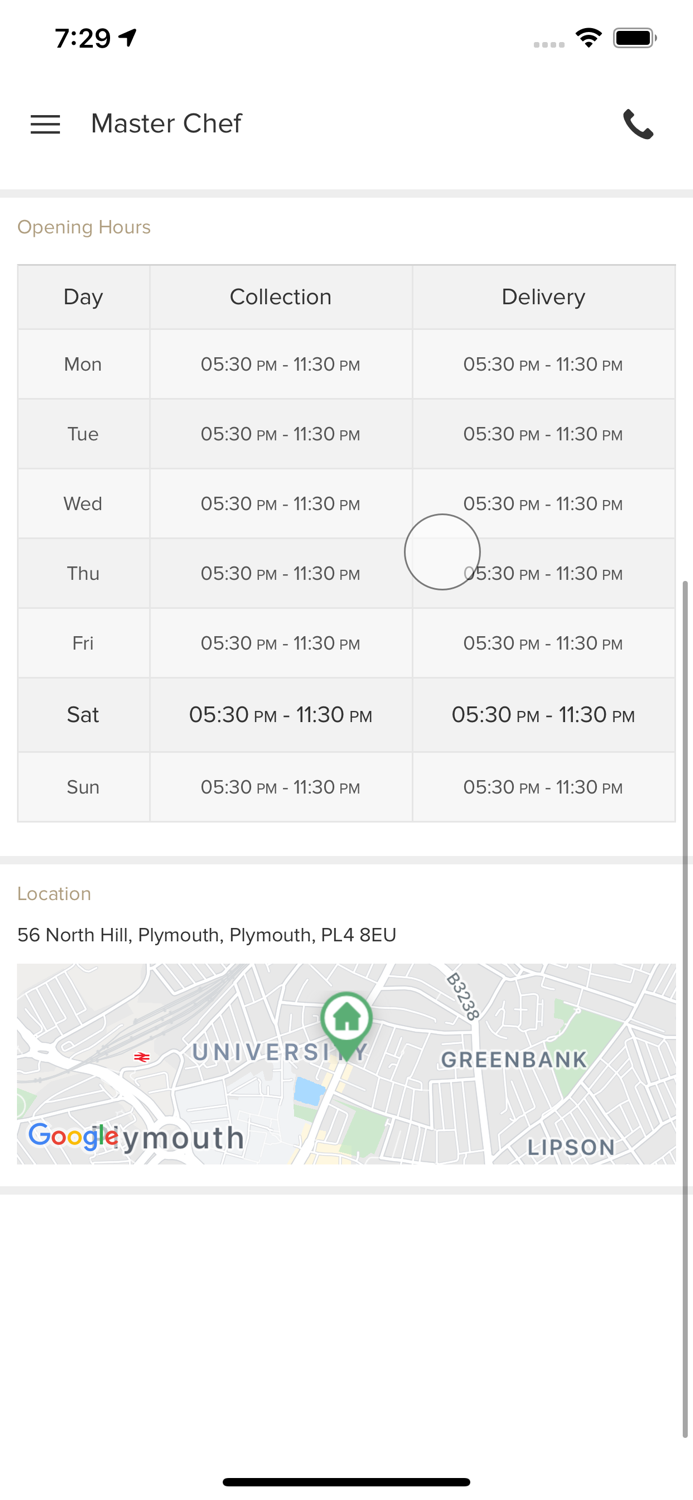693x1500 pixels.
Task: Tap the green home map pin
Action: click(x=347, y=1022)
